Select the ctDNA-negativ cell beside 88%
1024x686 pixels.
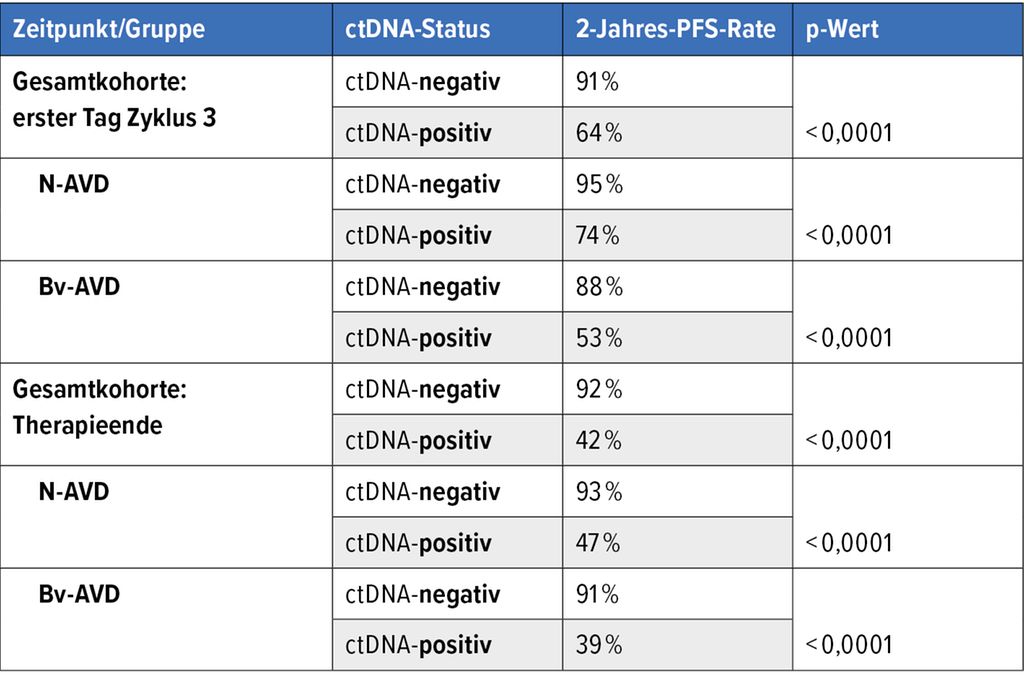[422, 287]
